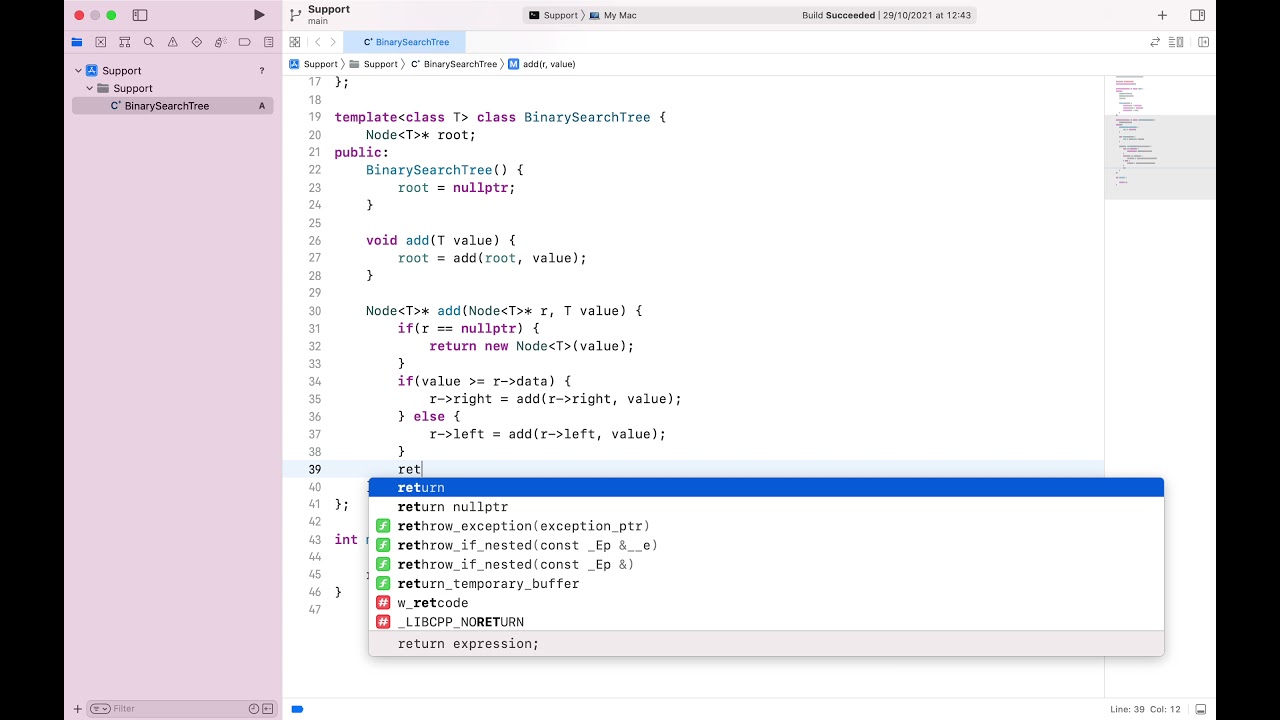Image resolution: width=1280 pixels, height=720 pixels.
Task: Click the blue breakpoint tag icon
Action: click(x=297, y=709)
